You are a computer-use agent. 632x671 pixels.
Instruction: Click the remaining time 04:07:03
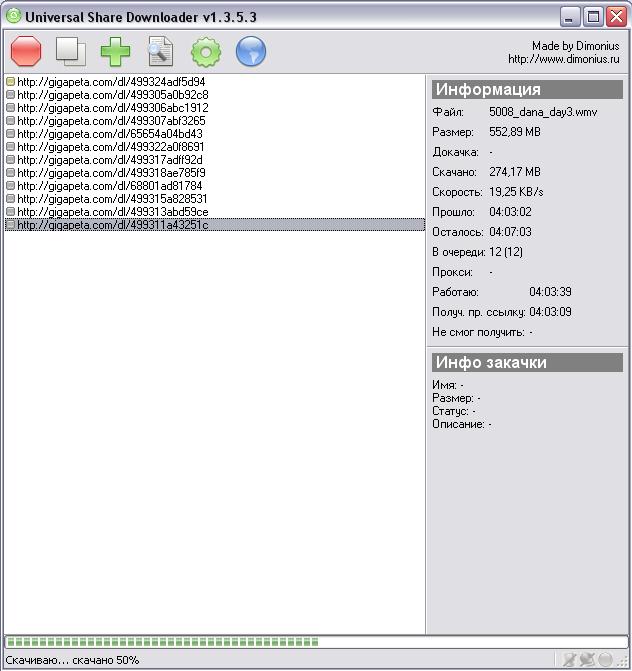pyautogui.click(x=510, y=232)
